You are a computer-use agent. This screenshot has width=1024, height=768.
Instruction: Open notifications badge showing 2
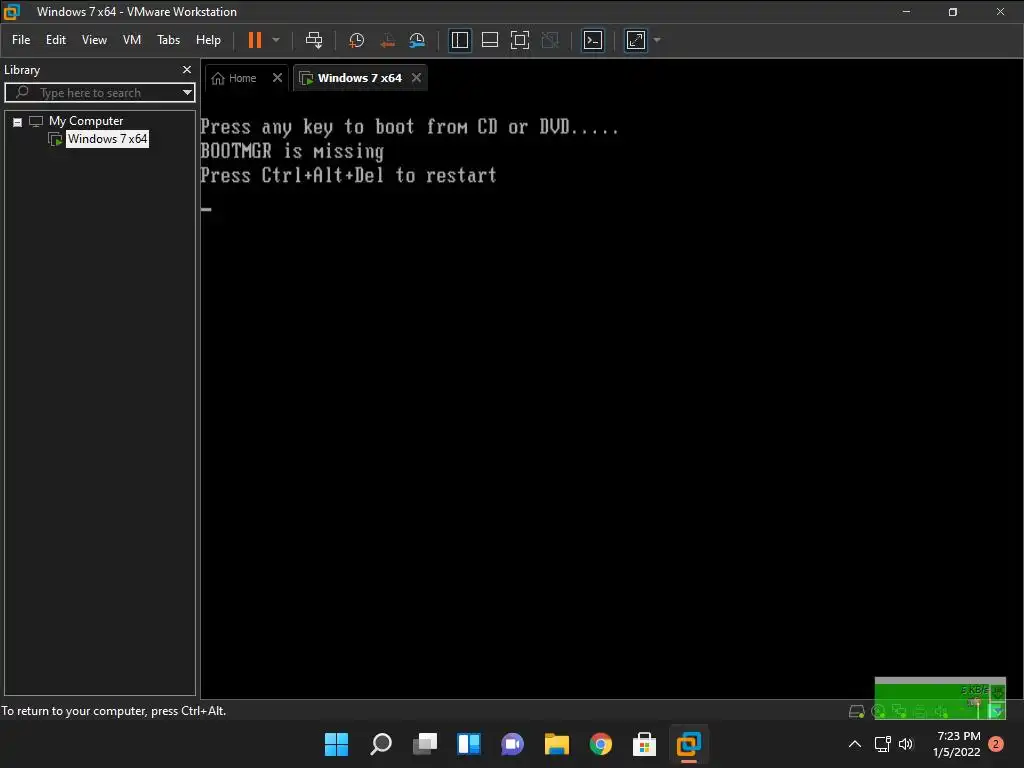click(x=996, y=744)
